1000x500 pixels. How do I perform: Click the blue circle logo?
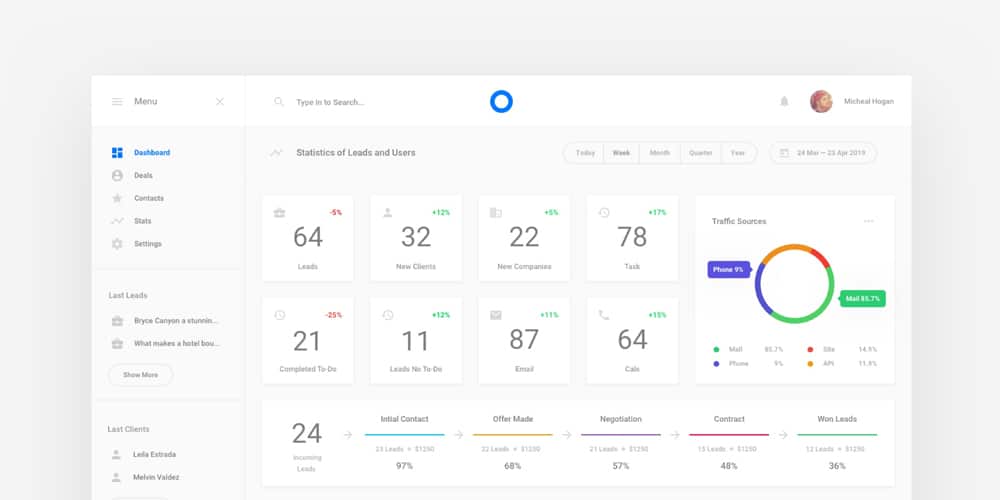coord(501,101)
